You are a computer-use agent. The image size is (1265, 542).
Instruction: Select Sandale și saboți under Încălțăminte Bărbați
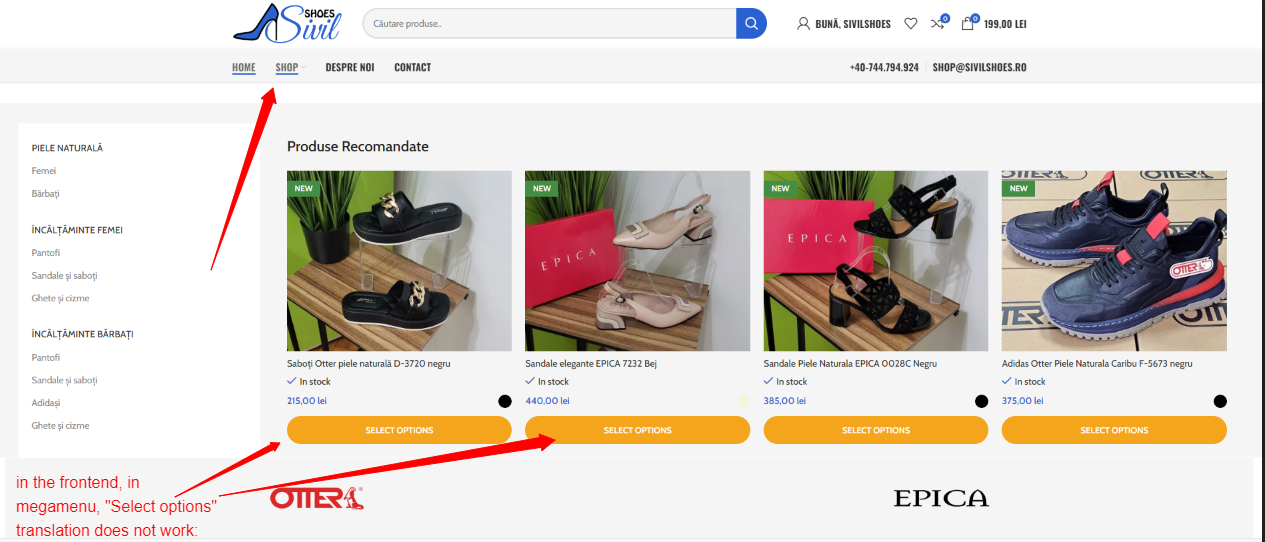pyautogui.click(x=64, y=380)
